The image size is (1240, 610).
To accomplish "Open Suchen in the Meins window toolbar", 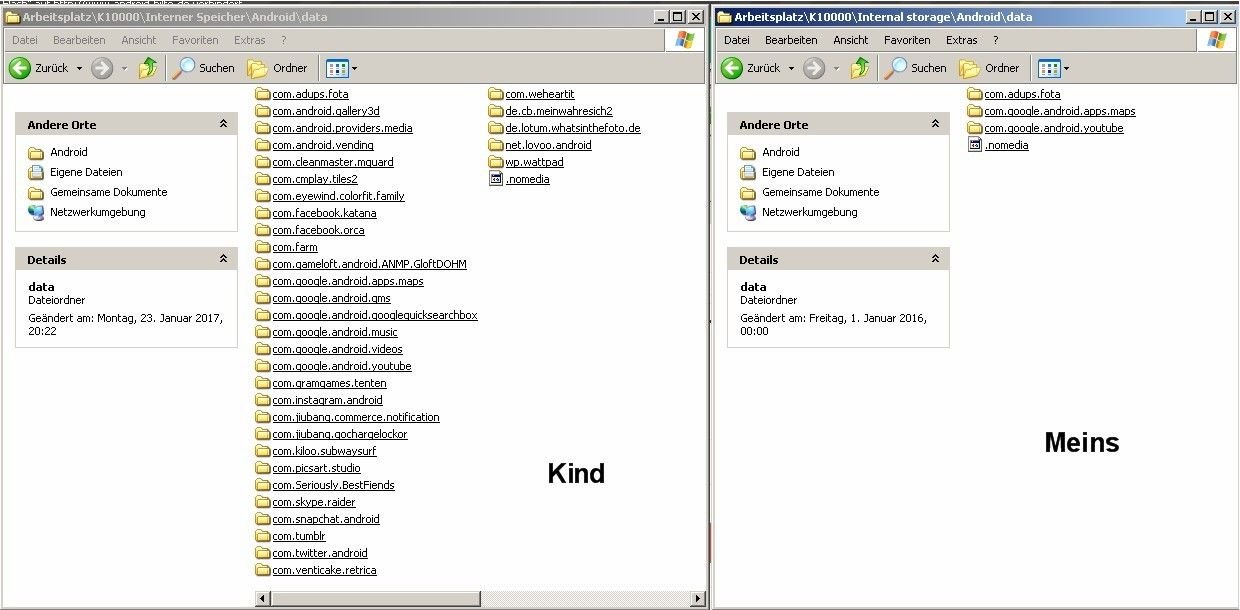I will tap(916, 68).
